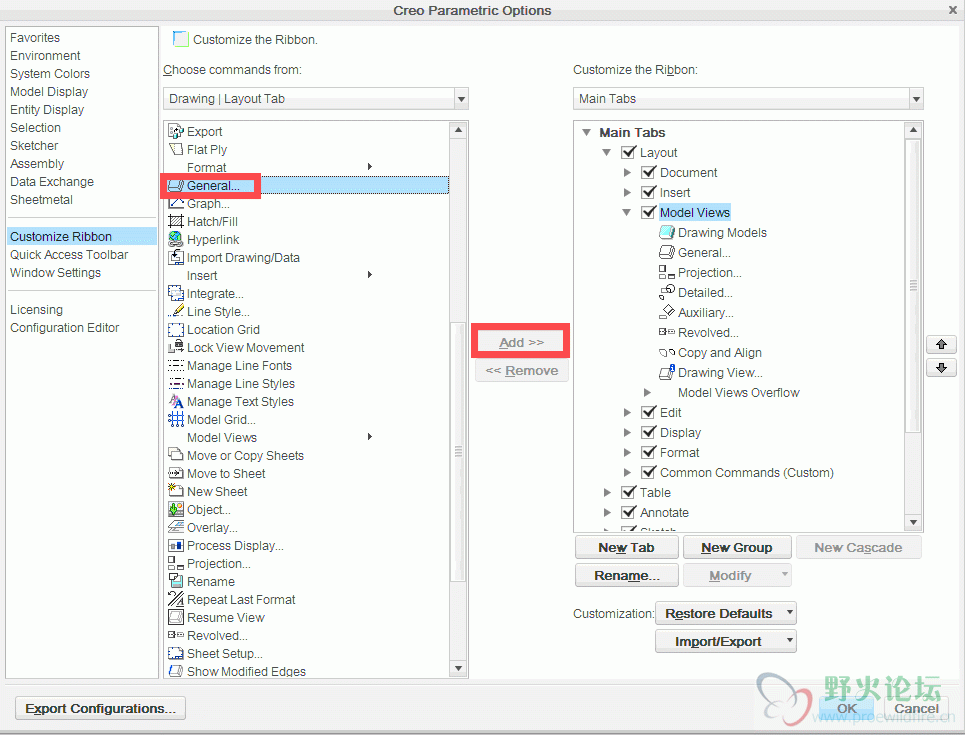
Task: Uncheck the Model Views group checkbox
Action: point(648,212)
